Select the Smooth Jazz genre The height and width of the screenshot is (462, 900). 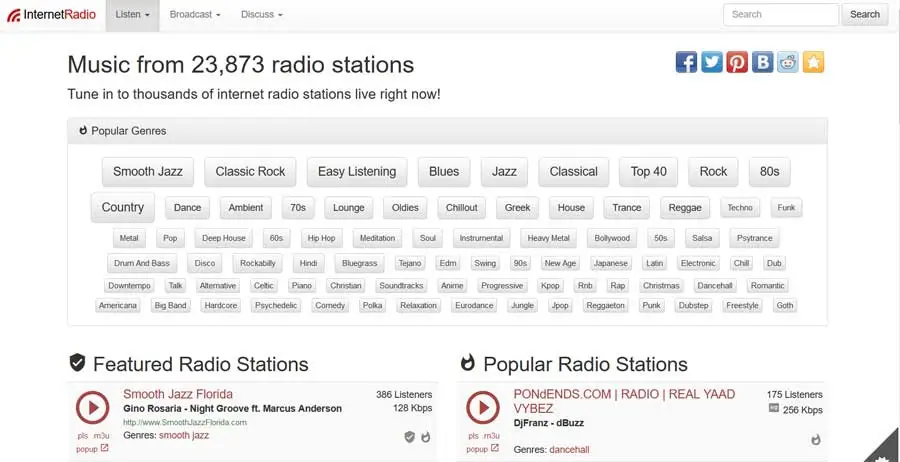point(148,172)
